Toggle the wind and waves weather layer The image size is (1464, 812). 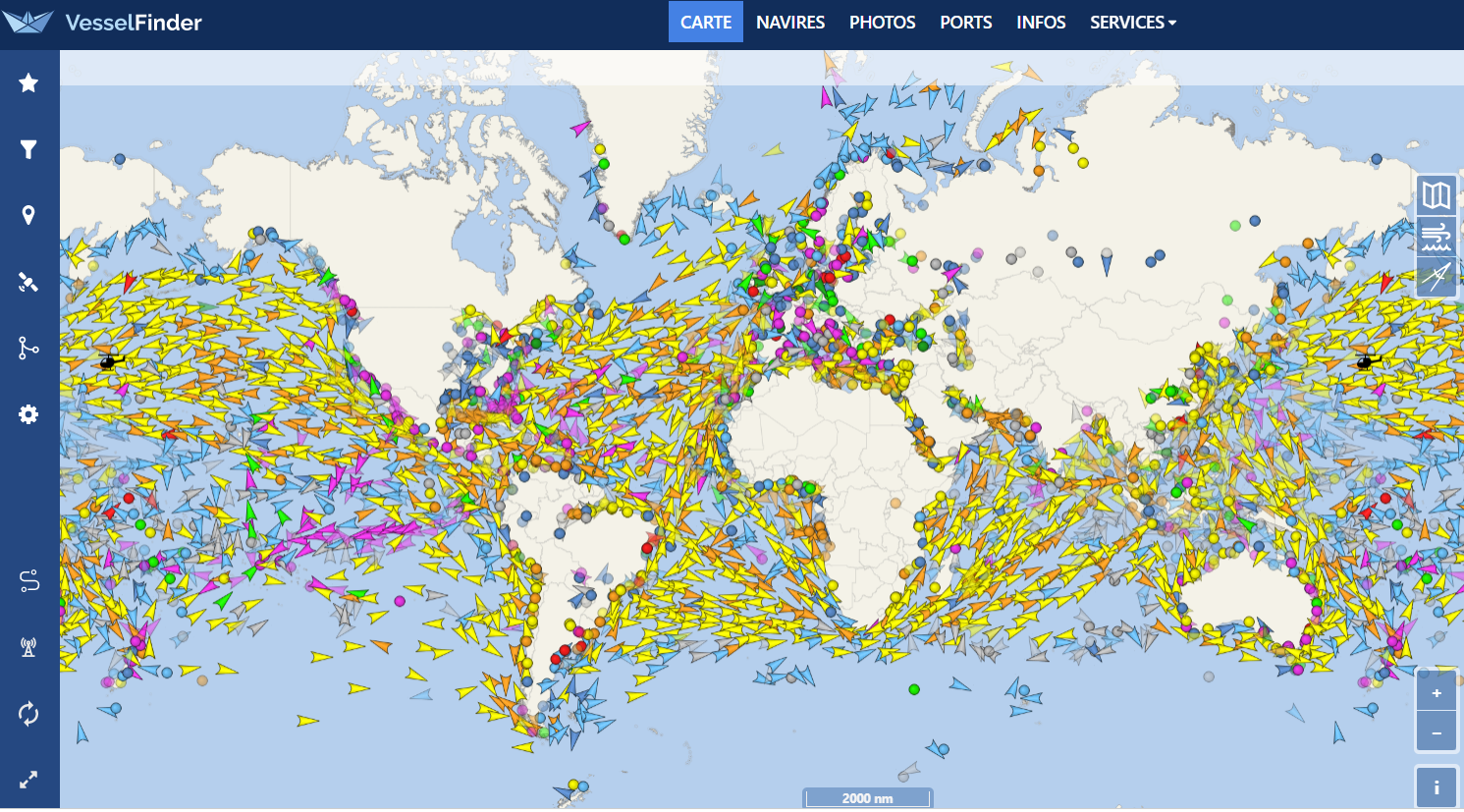coord(1436,237)
